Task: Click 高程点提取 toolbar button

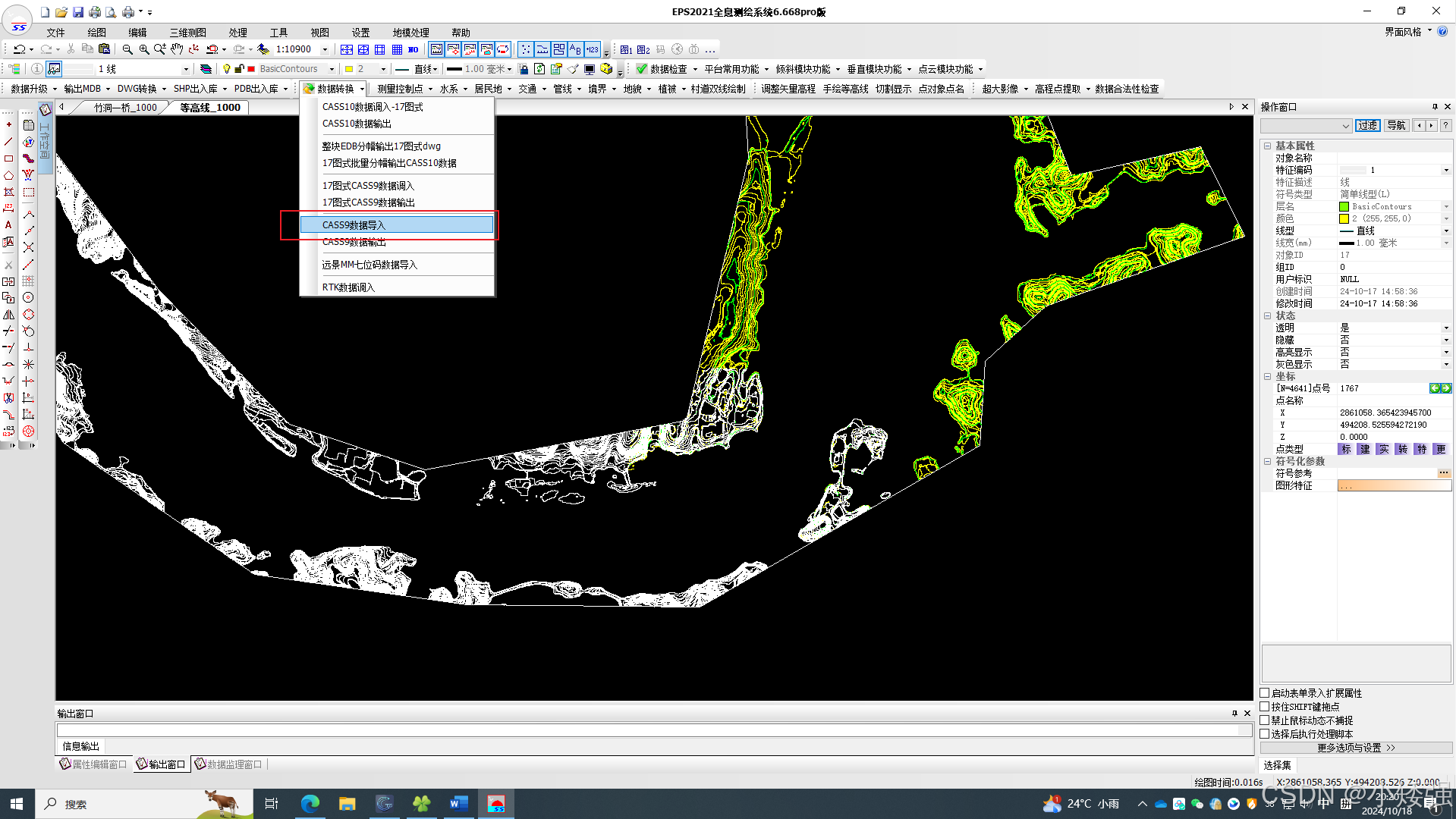Action: (1057, 89)
